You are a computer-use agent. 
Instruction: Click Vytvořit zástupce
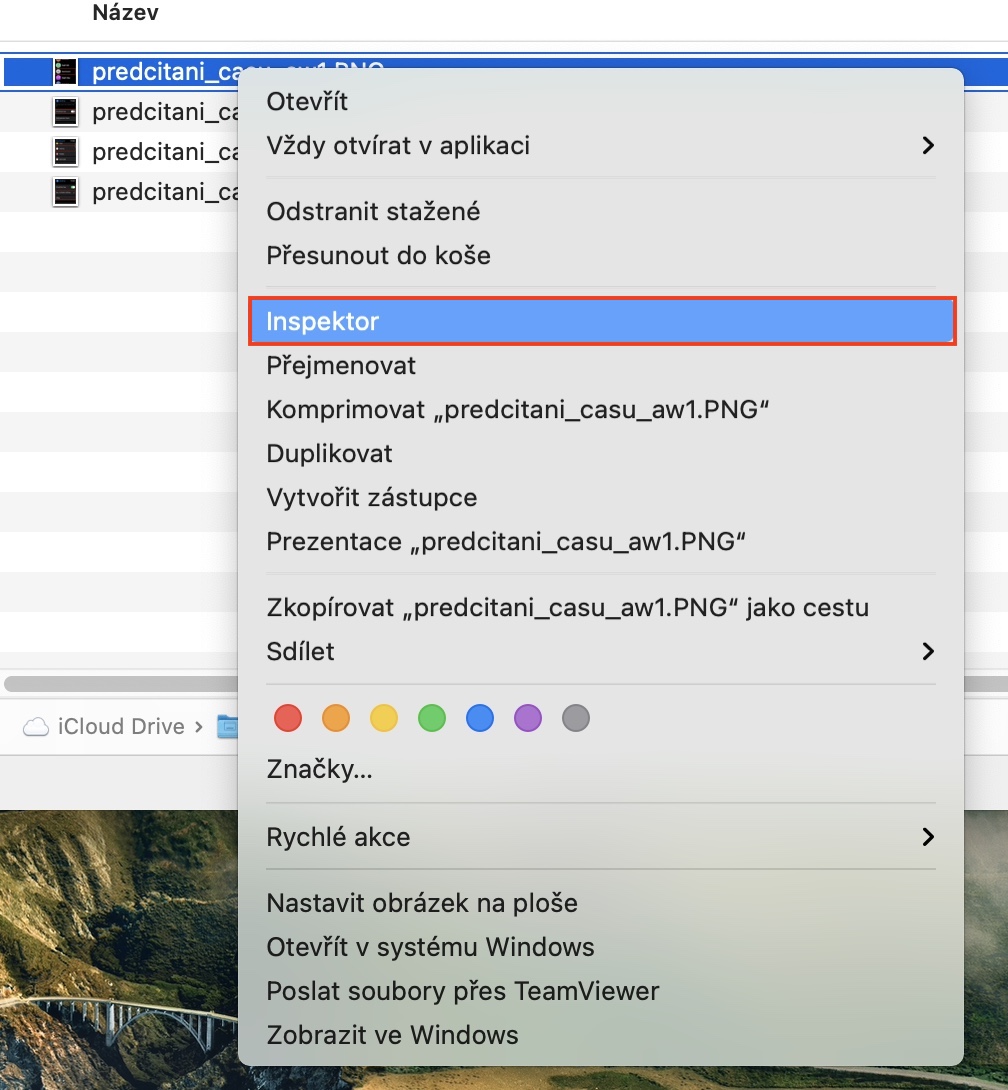tap(601, 497)
